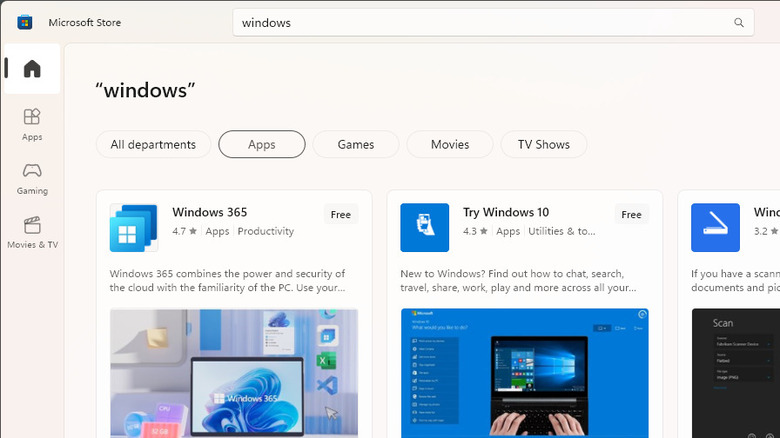Click in the search box containing windows

[x=493, y=22]
